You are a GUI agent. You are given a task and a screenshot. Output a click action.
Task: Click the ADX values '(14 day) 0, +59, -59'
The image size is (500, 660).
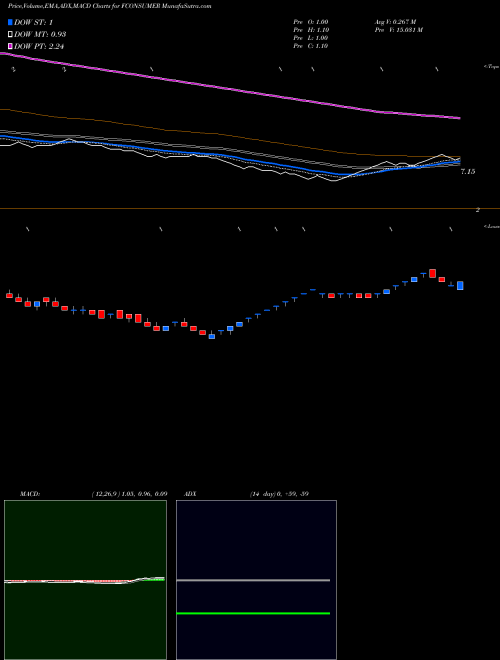[x=279, y=494]
